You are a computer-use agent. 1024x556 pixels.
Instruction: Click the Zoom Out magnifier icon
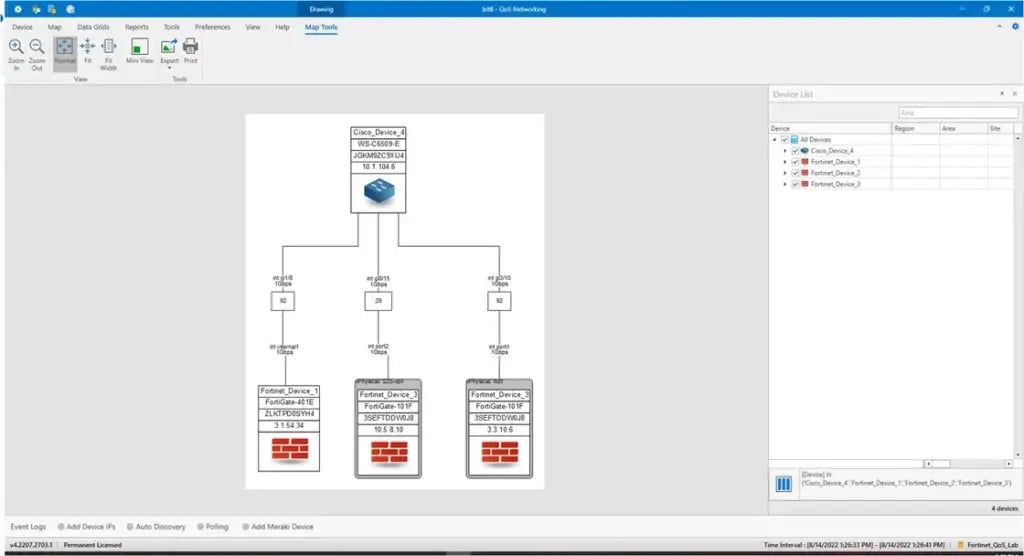coord(37,47)
